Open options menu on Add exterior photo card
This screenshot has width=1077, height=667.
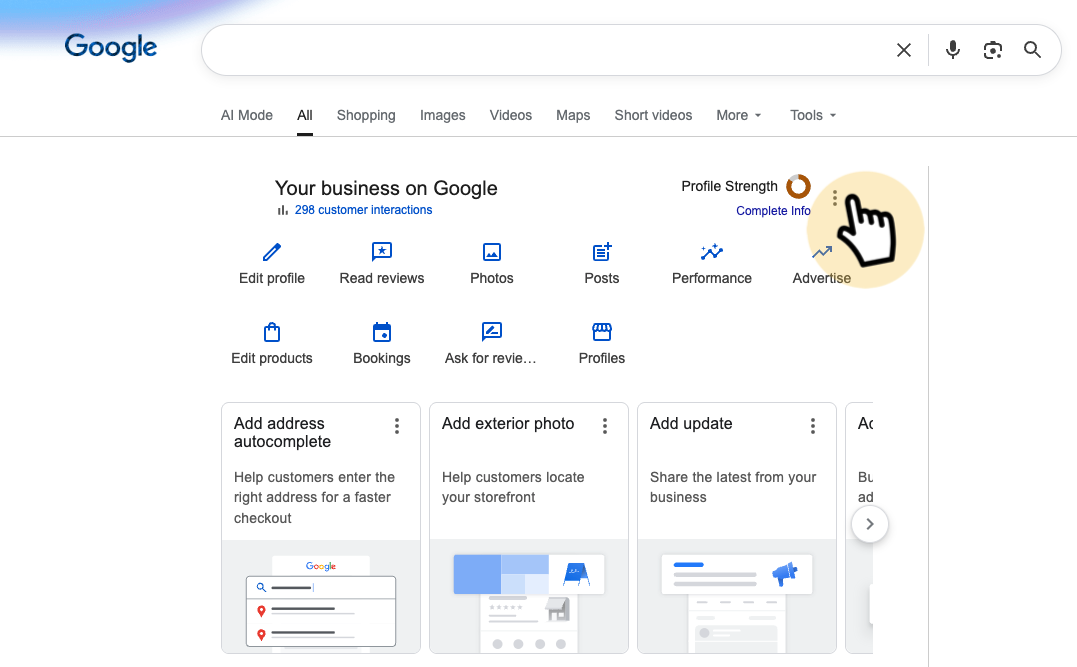(x=605, y=426)
